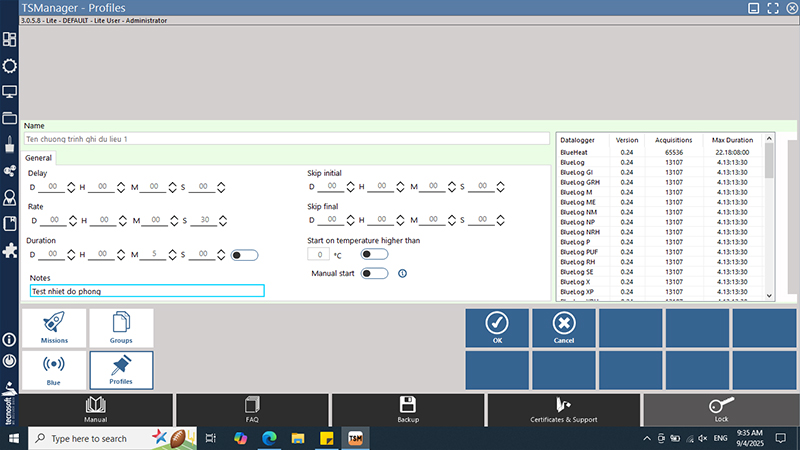
Task: Turn on the Manual start toggle
Action: [x=374, y=273]
